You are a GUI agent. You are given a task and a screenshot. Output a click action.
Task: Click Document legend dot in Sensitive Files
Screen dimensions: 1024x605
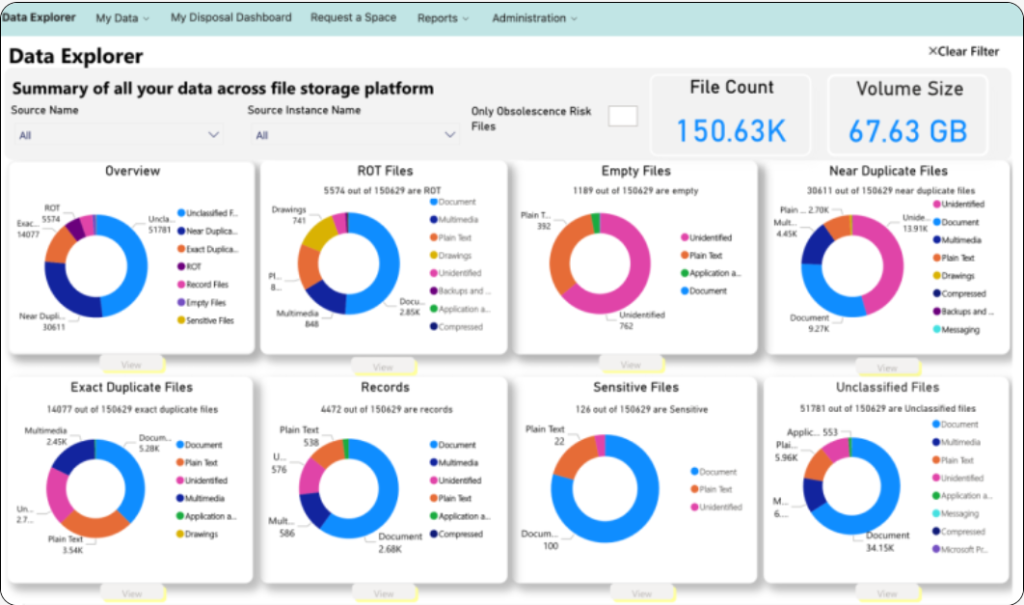pos(693,472)
